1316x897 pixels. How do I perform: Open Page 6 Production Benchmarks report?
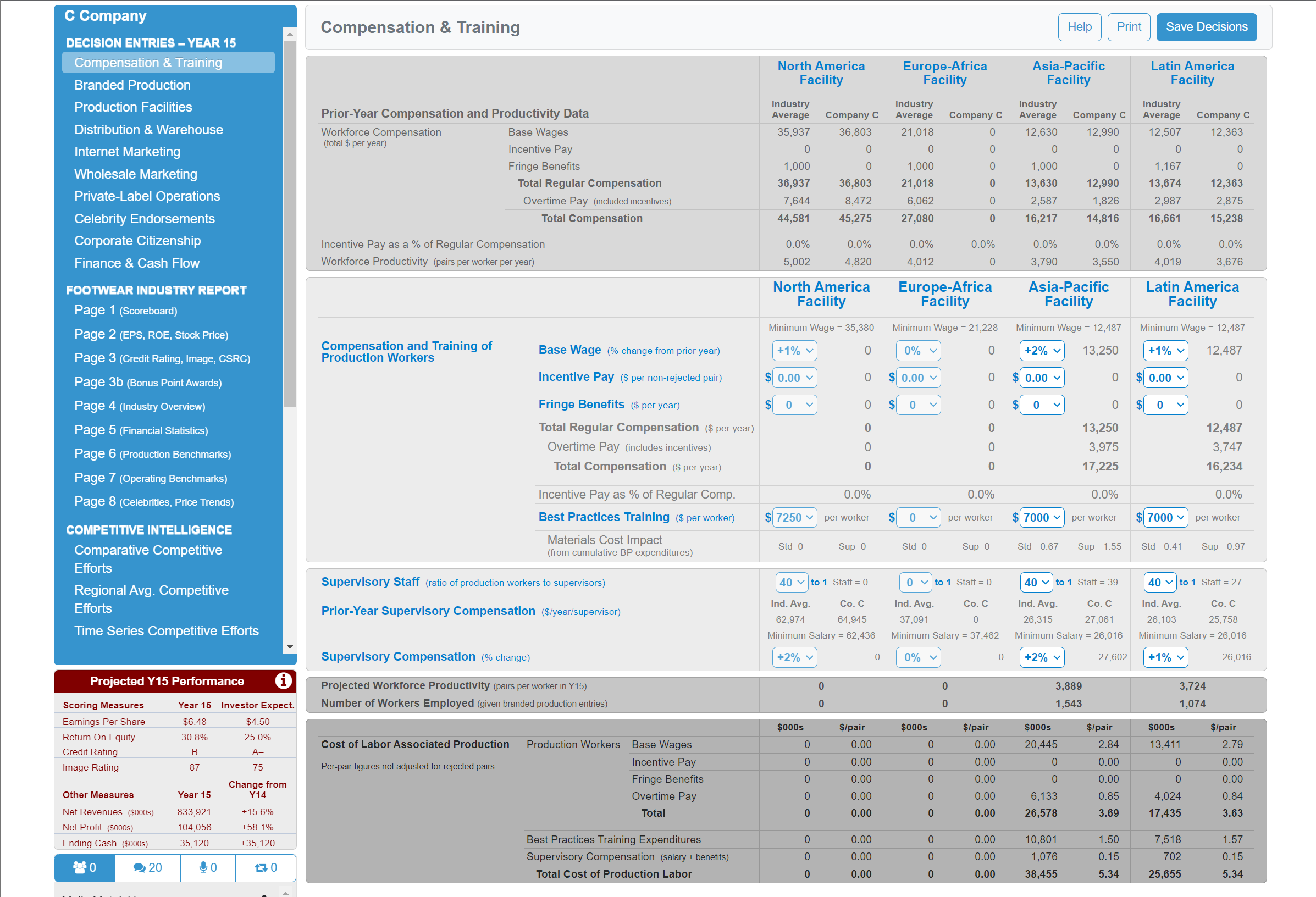(x=152, y=454)
